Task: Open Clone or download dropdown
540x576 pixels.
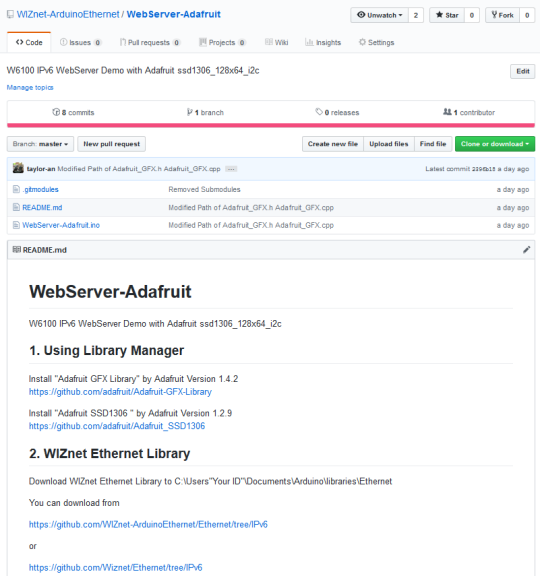Action: point(495,144)
